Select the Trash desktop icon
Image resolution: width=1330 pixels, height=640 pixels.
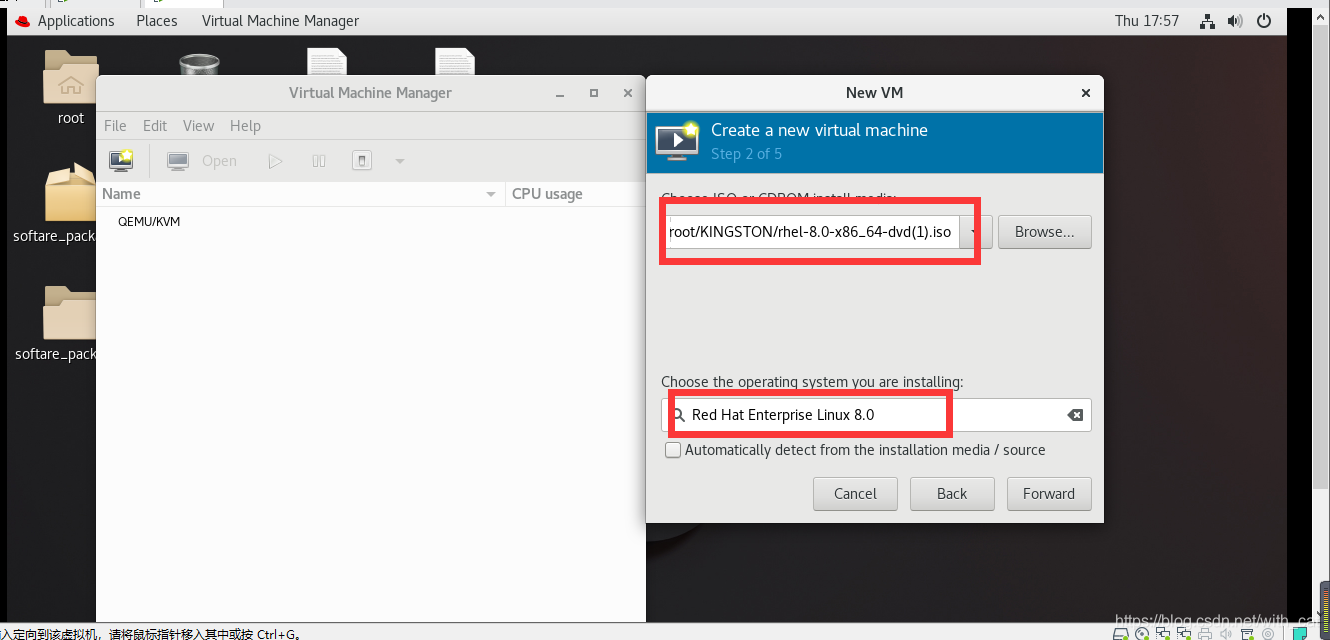199,63
